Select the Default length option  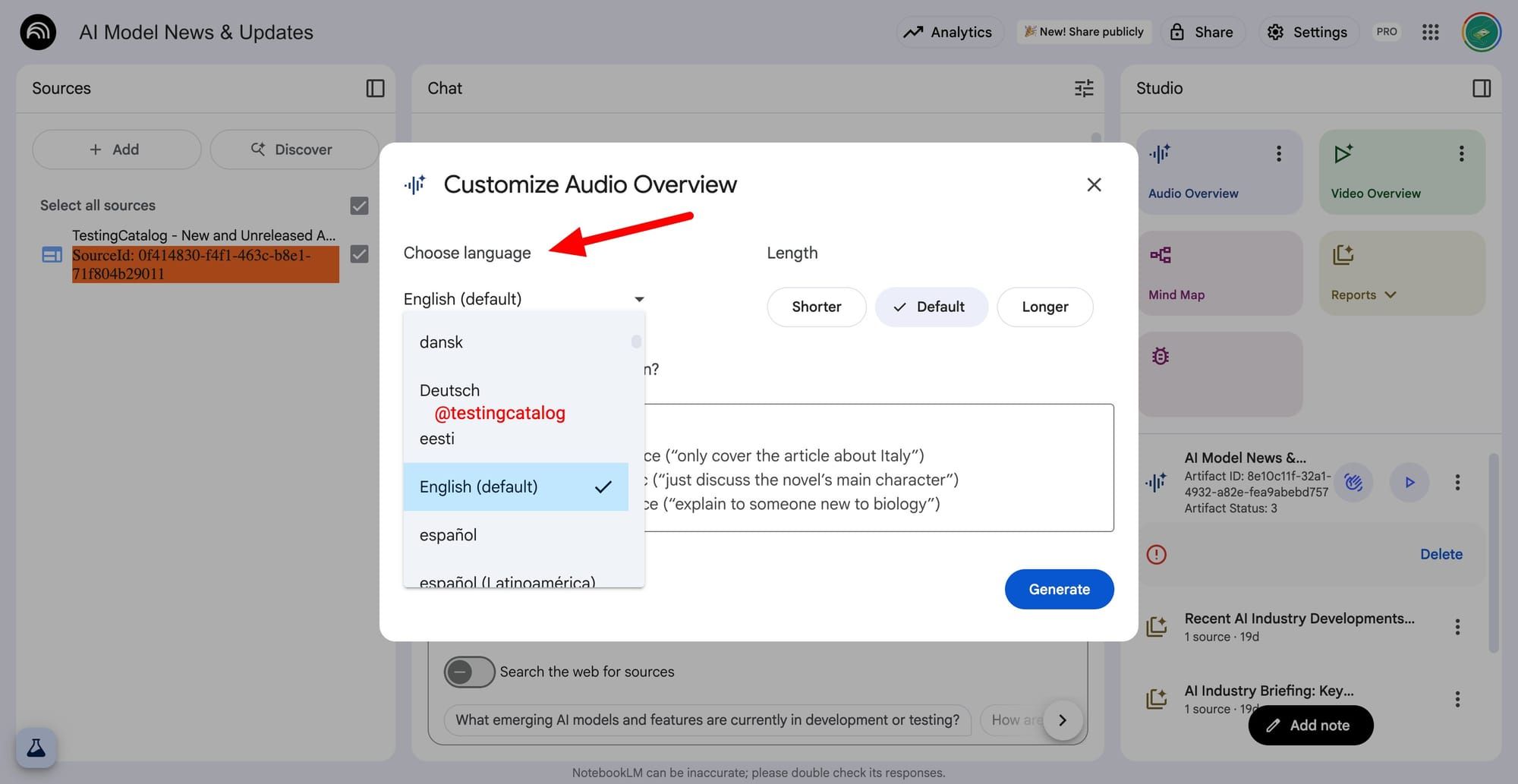(x=931, y=307)
